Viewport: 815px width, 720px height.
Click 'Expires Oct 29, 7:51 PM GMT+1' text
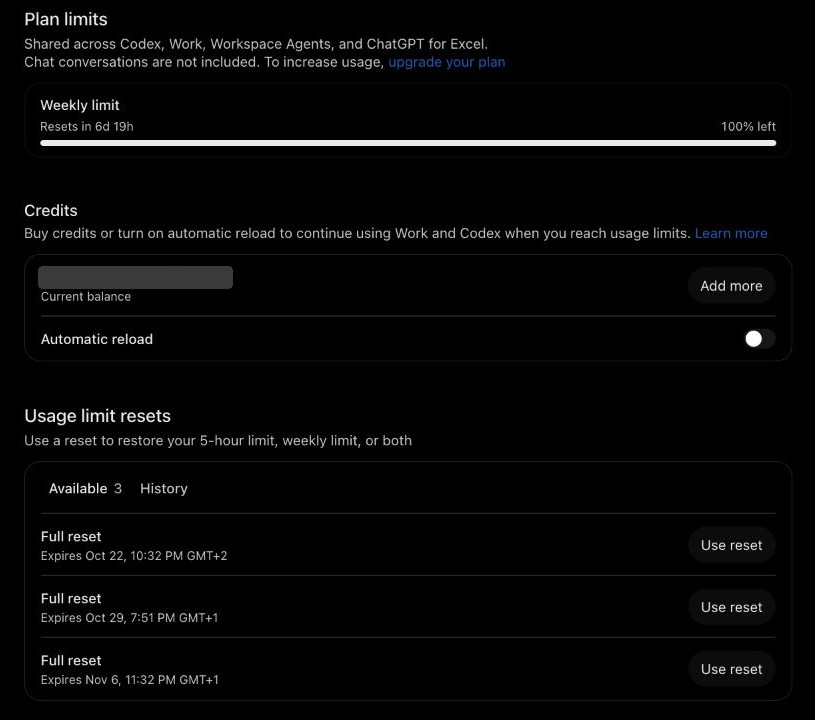point(129,618)
